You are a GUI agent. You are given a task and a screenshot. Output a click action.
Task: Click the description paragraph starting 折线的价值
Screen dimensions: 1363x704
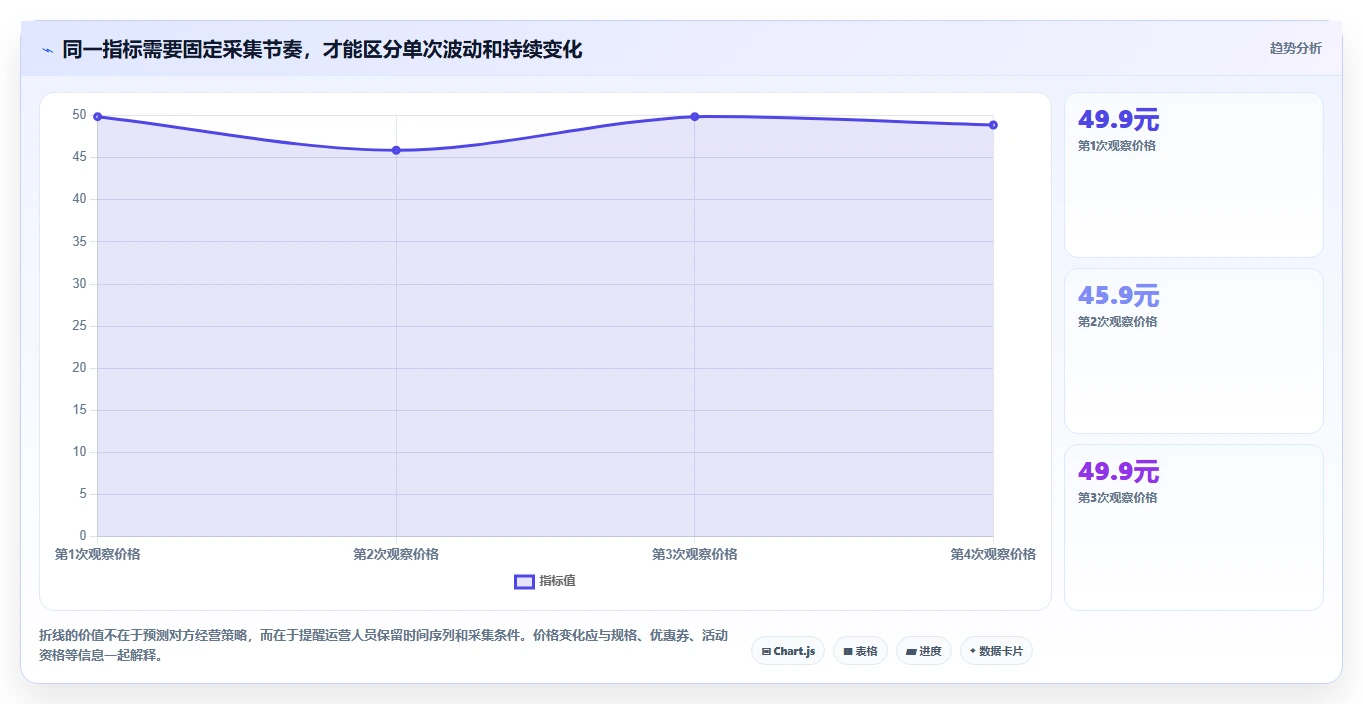point(384,646)
